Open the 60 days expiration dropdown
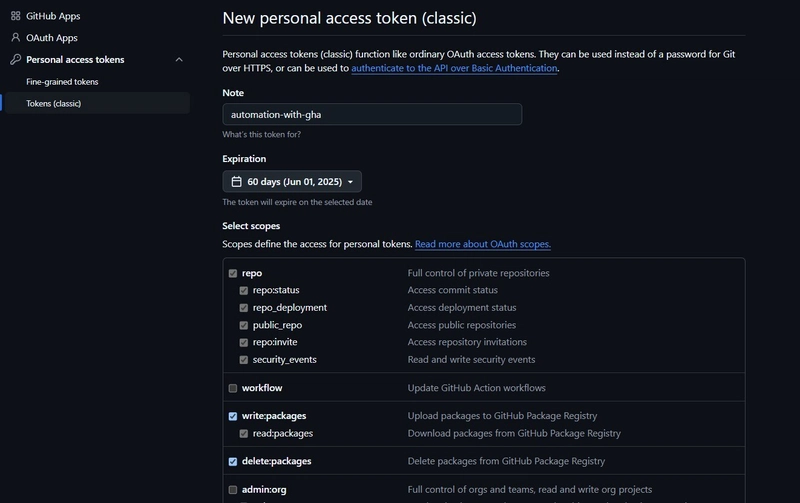The width and height of the screenshot is (800, 503). tap(292, 182)
